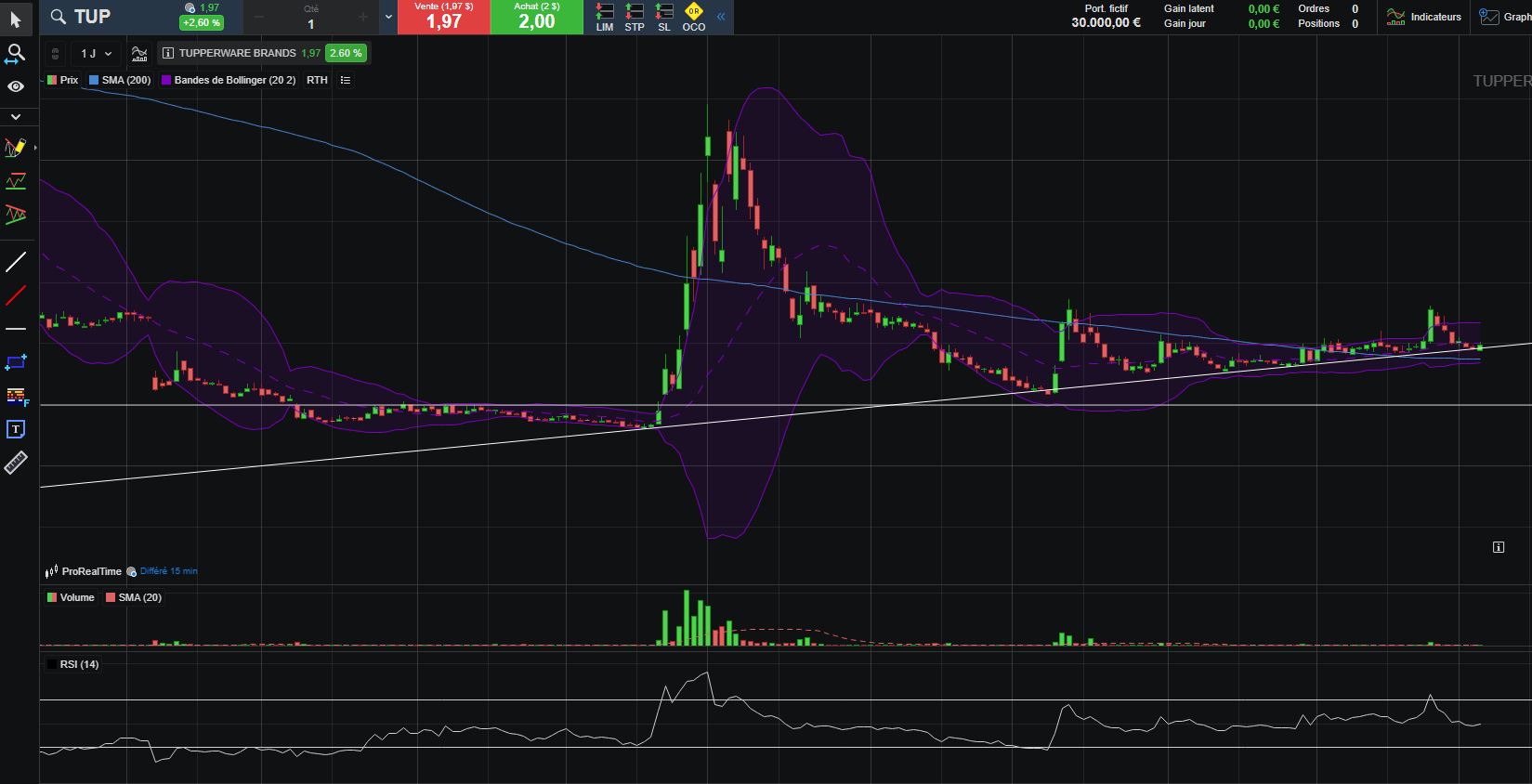Activate the ruler measurement tool
The image size is (1532, 784).
[16, 463]
